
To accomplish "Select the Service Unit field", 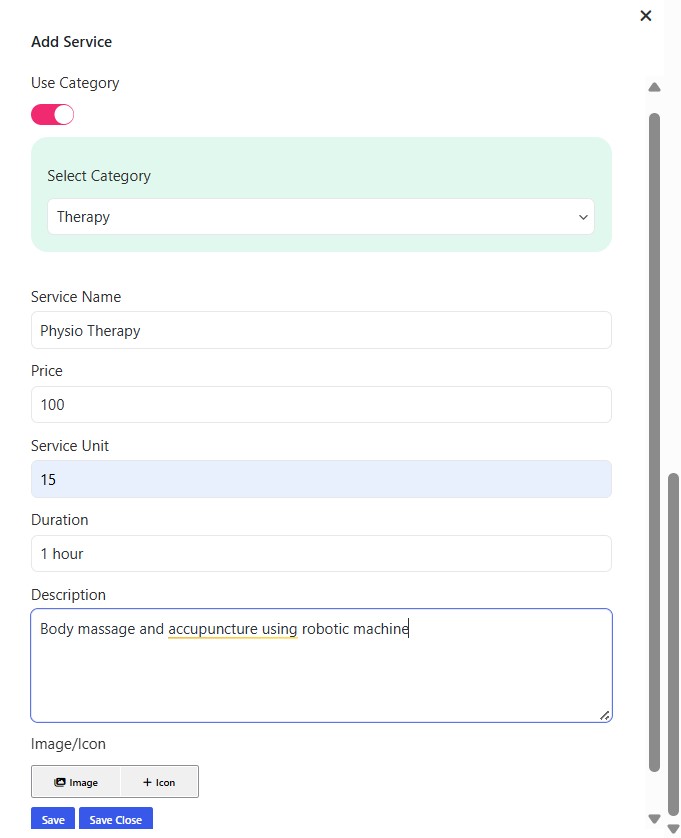I will (x=320, y=479).
